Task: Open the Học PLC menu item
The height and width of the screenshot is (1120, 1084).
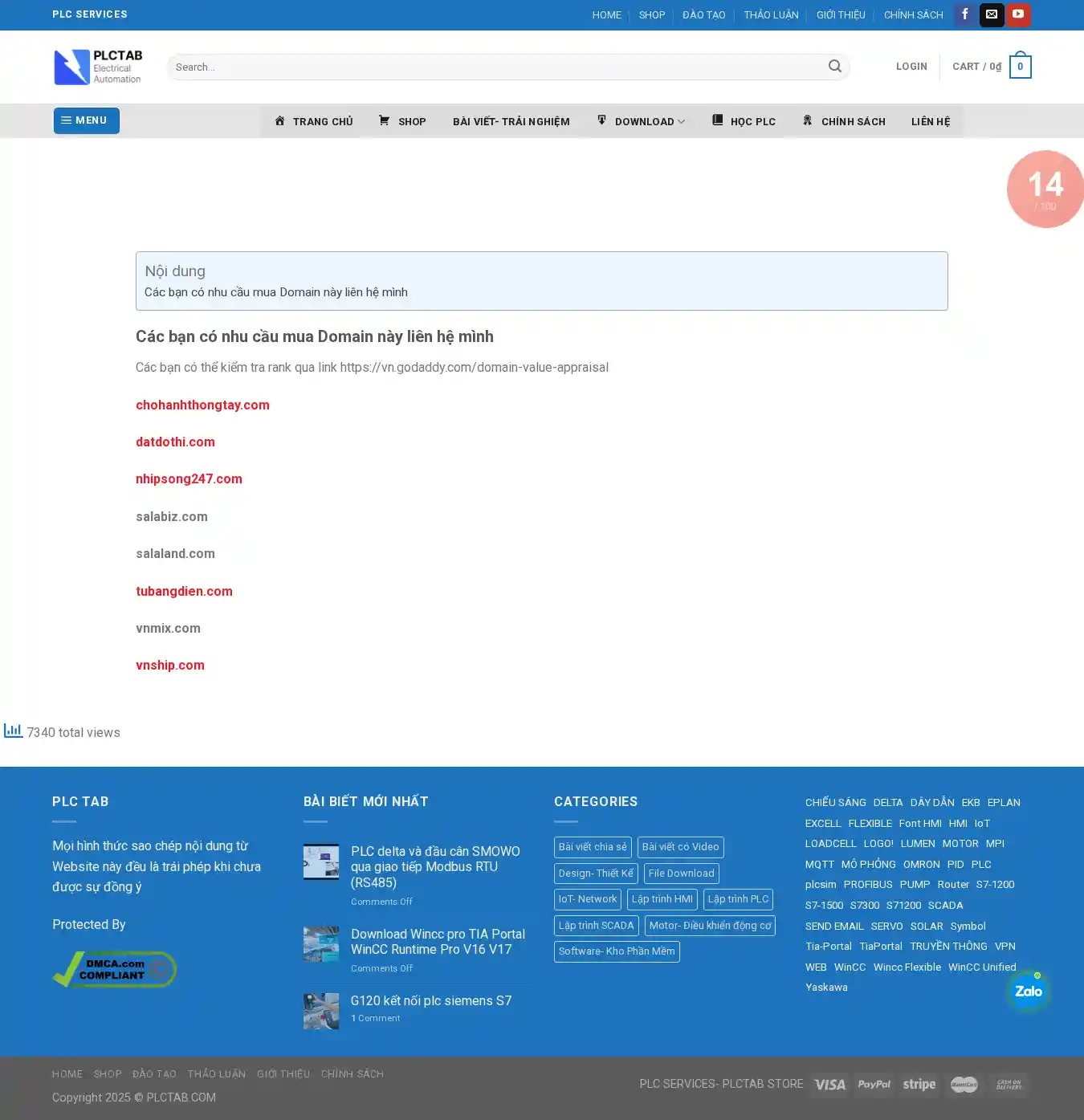Action: tap(744, 121)
